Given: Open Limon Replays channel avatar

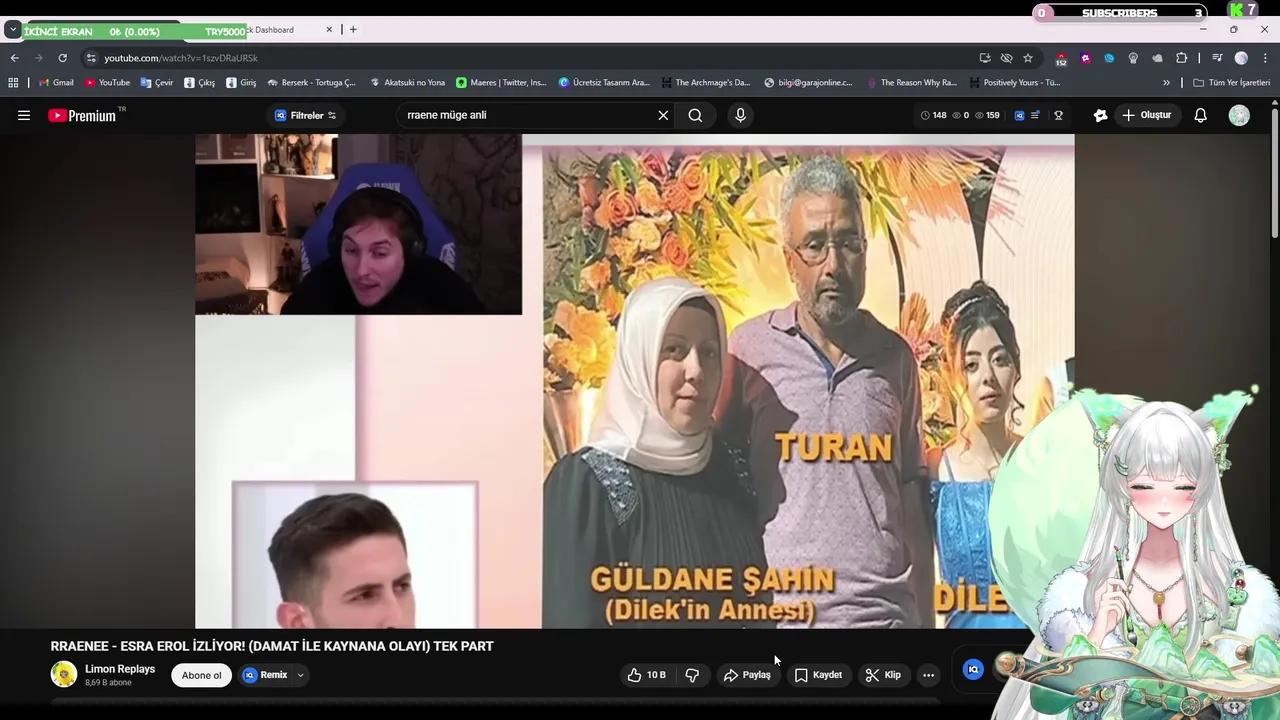Looking at the screenshot, I should [64, 674].
